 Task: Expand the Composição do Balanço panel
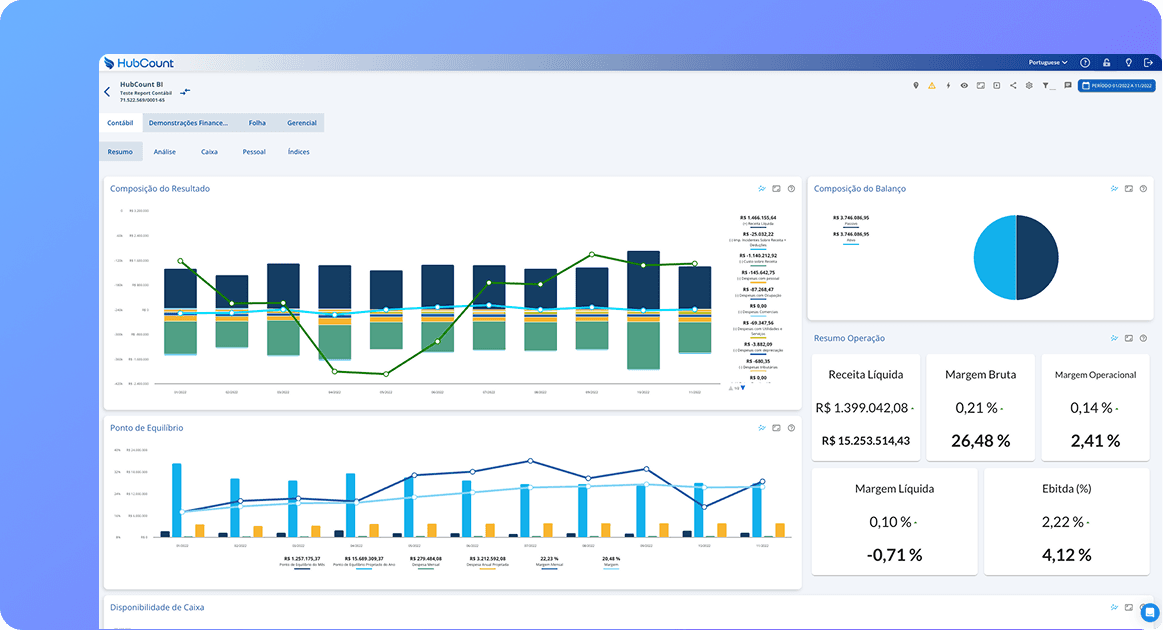[1129, 189]
